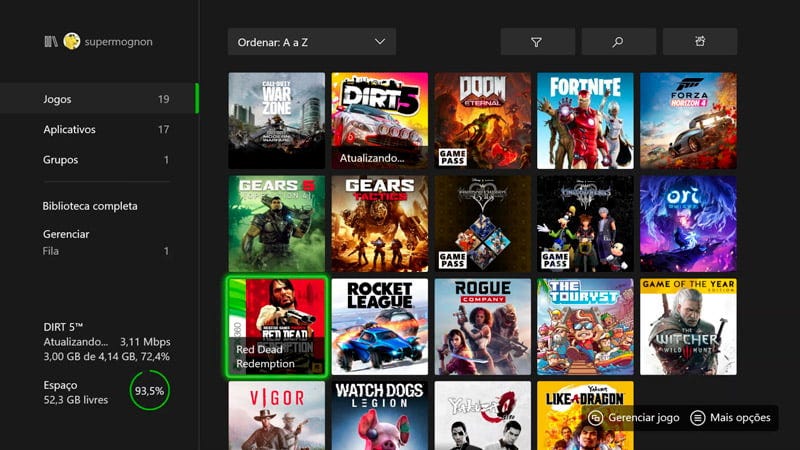Viewport: 800px width, 450px height.
Task: Select the Rogue Company tile
Action: 483,327
